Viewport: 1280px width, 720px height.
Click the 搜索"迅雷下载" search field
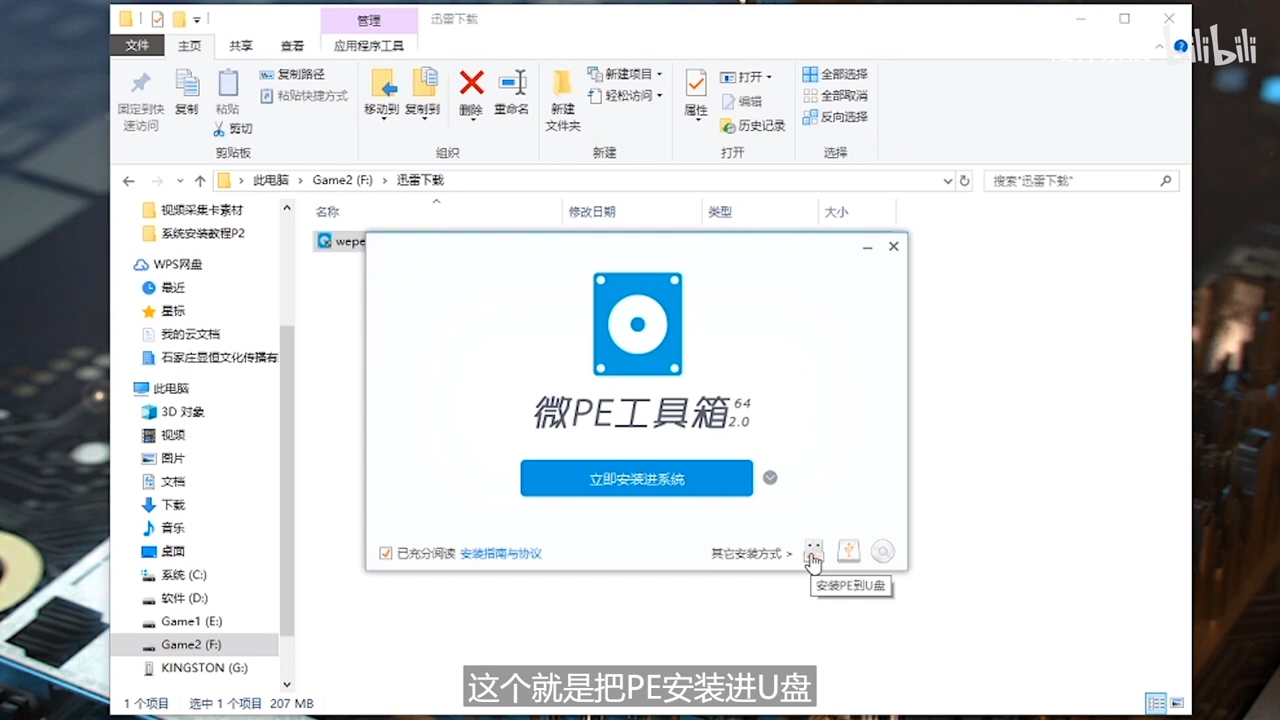[1081, 181]
